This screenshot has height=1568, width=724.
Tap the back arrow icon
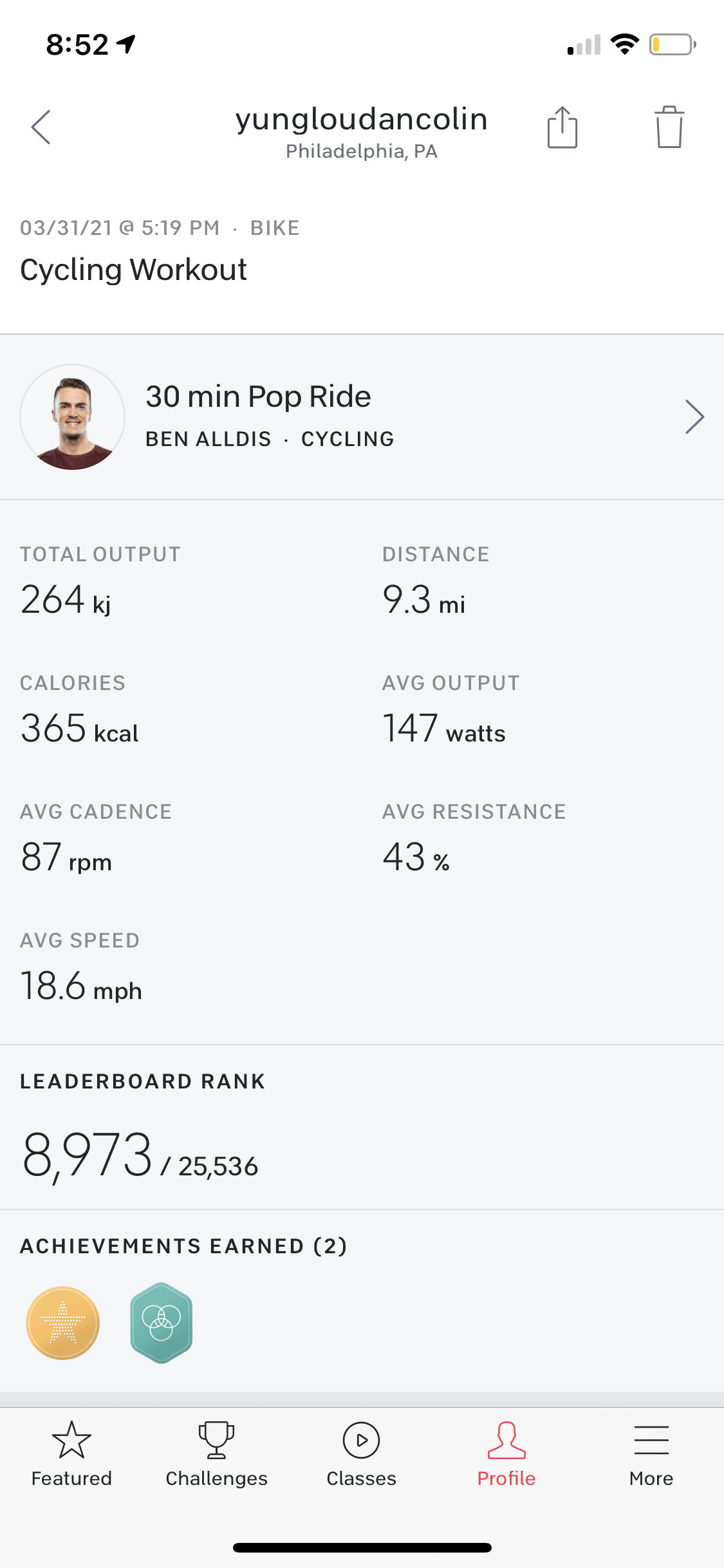click(x=41, y=127)
